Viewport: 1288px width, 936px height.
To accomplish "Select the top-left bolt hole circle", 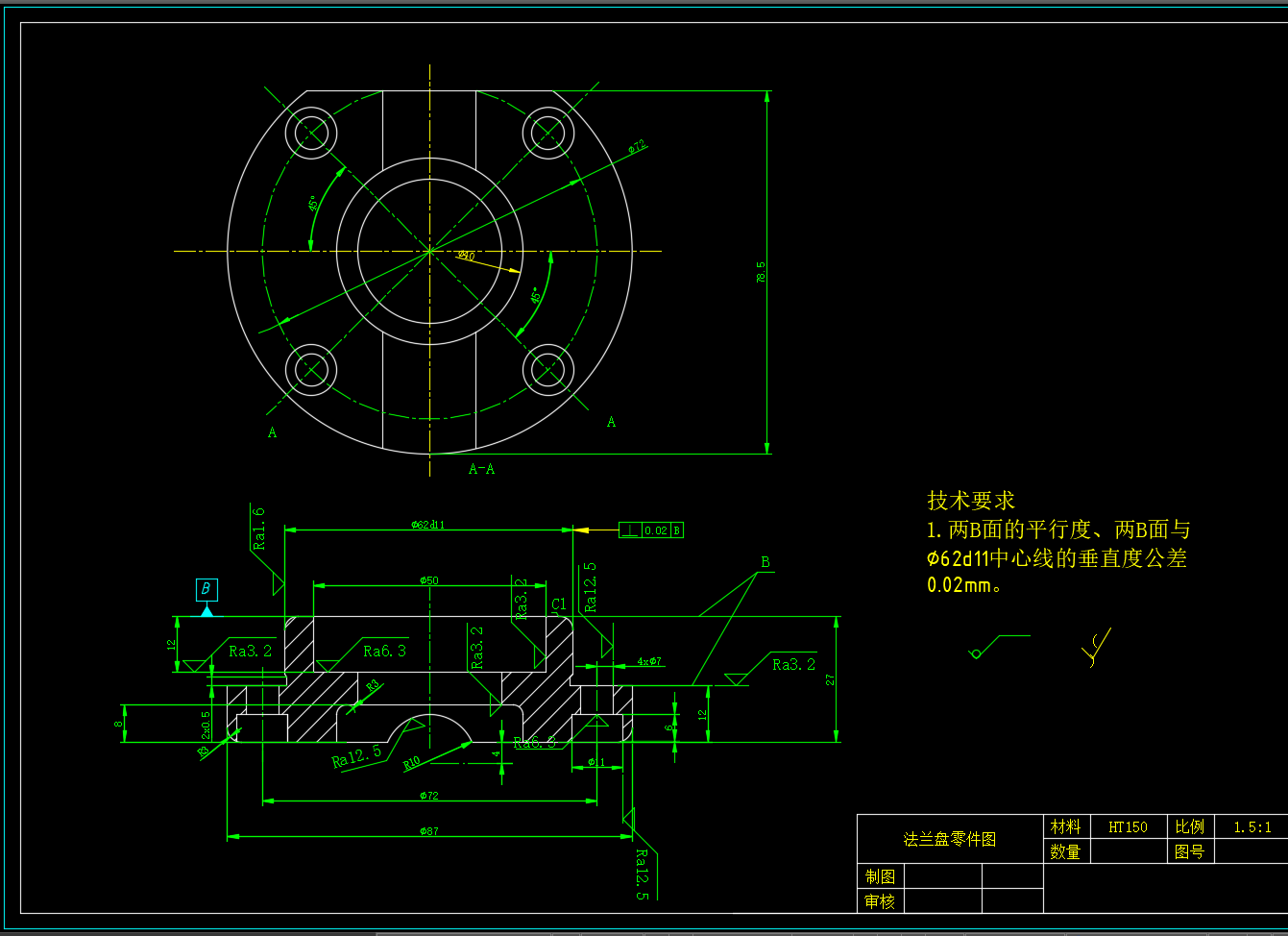I will point(311,133).
